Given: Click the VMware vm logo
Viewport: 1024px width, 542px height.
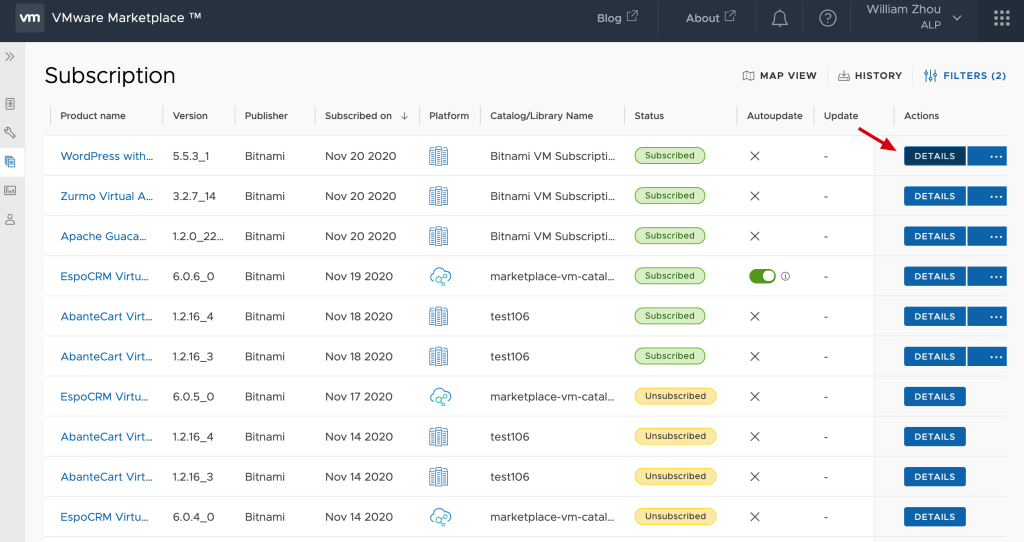Looking at the screenshot, I should pyautogui.click(x=30, y=18).
